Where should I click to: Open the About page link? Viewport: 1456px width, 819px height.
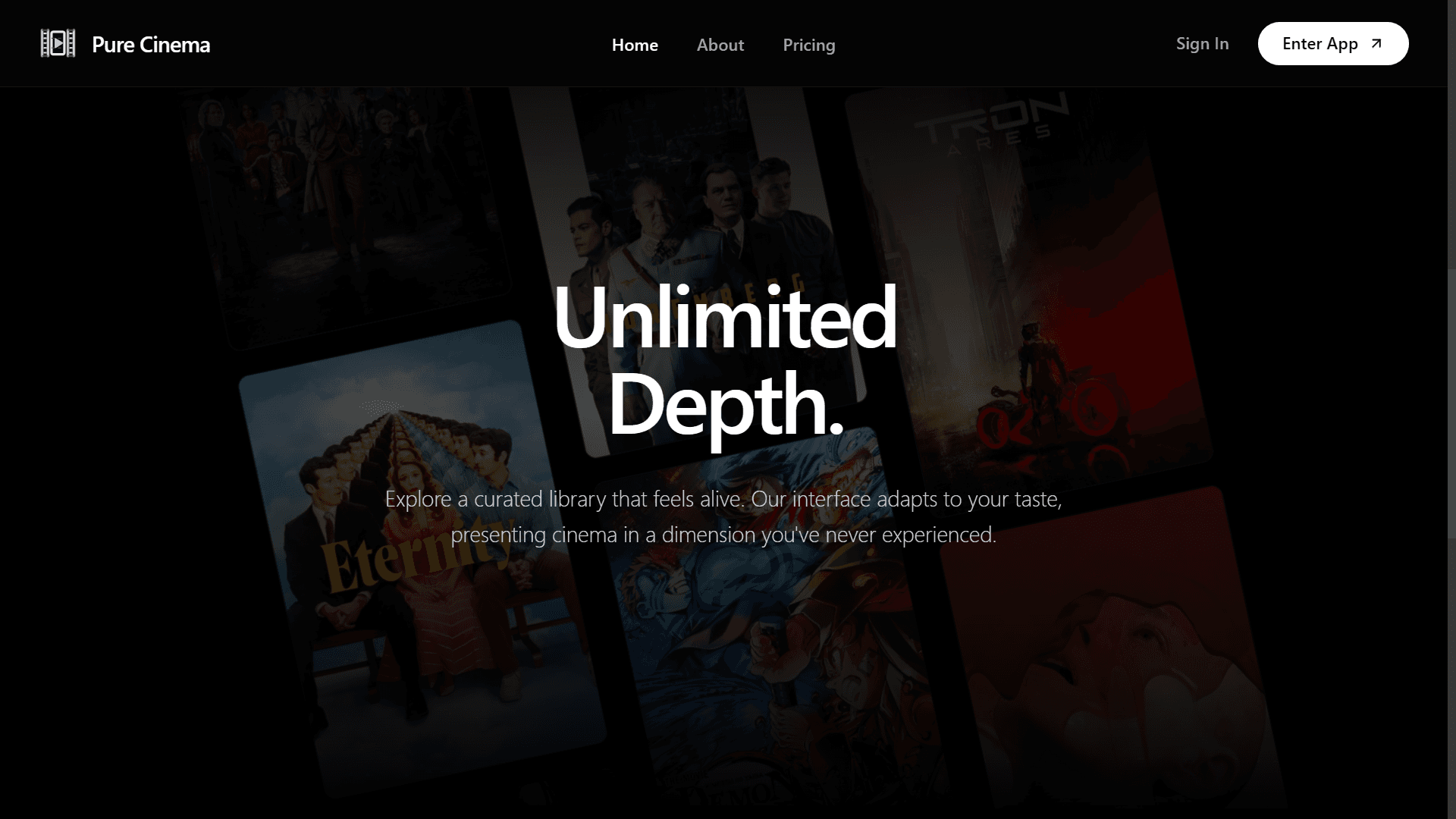(x=720, y=45)
